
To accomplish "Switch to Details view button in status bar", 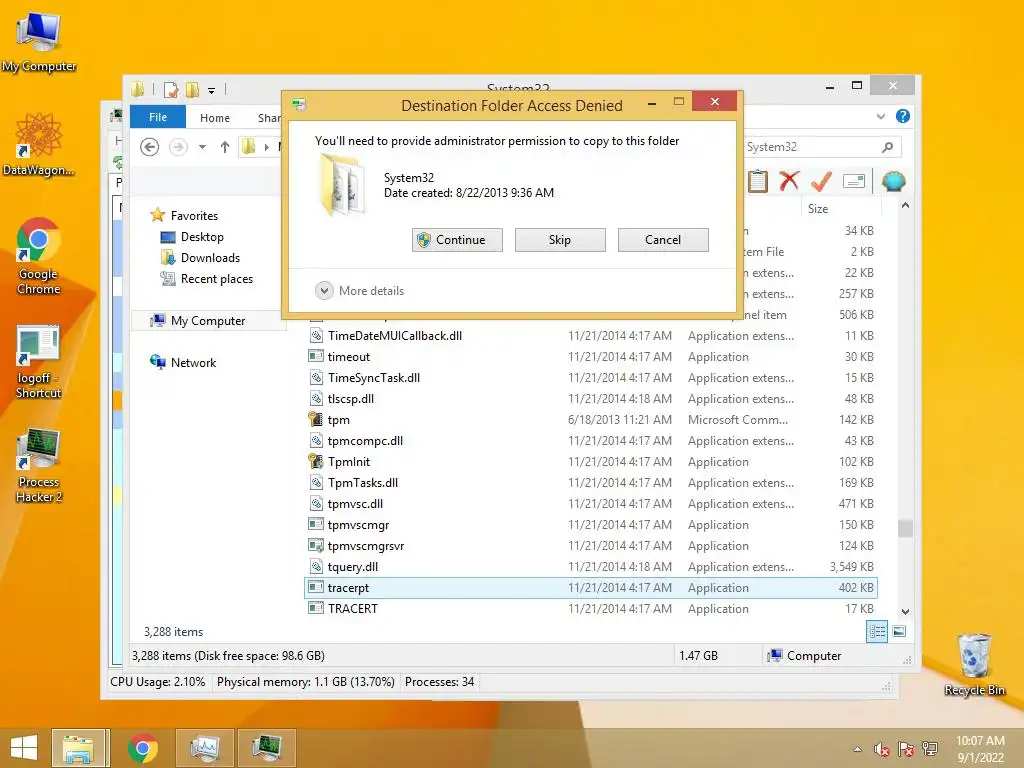I will 876,632.
